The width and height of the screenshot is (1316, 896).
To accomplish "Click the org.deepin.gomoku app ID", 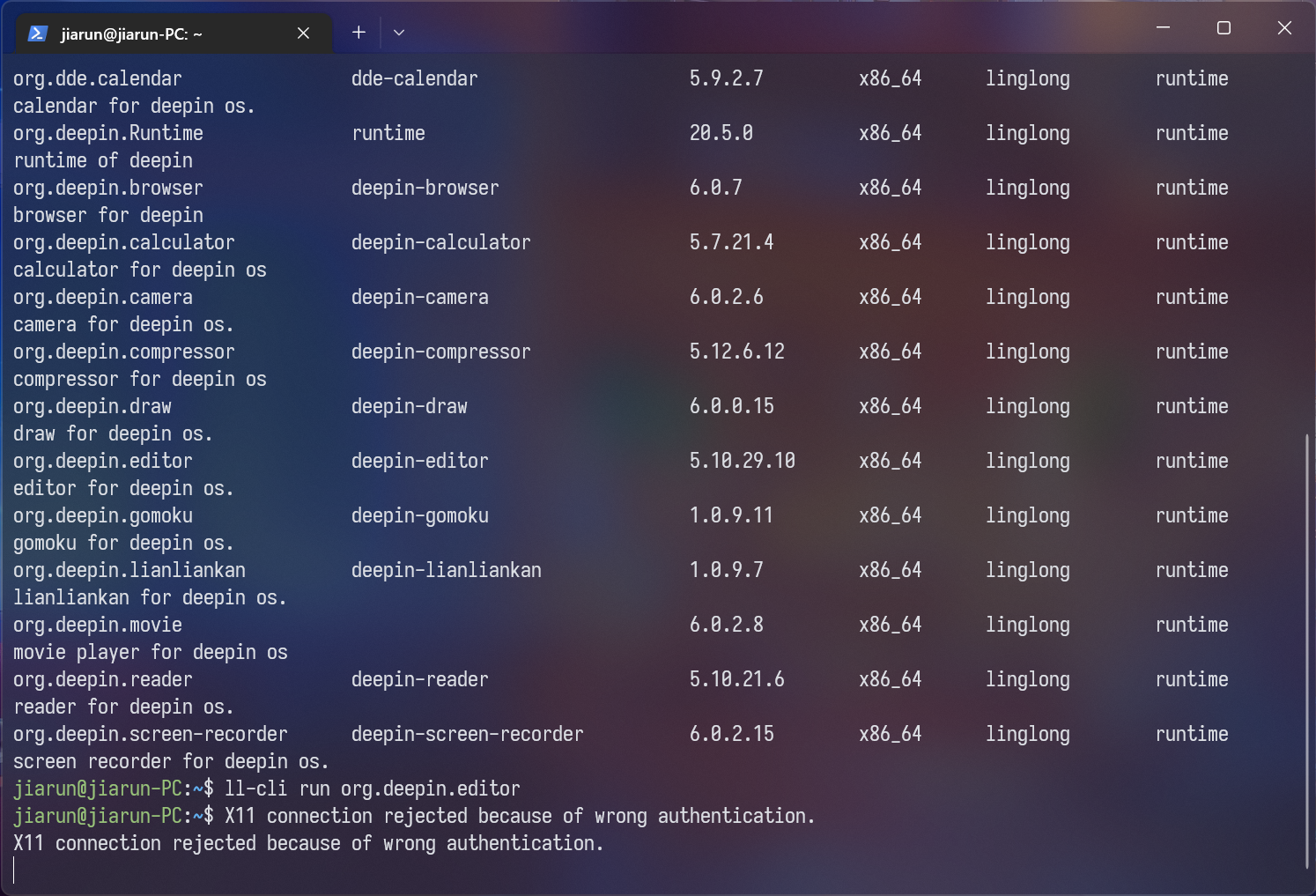I will 103,515.
